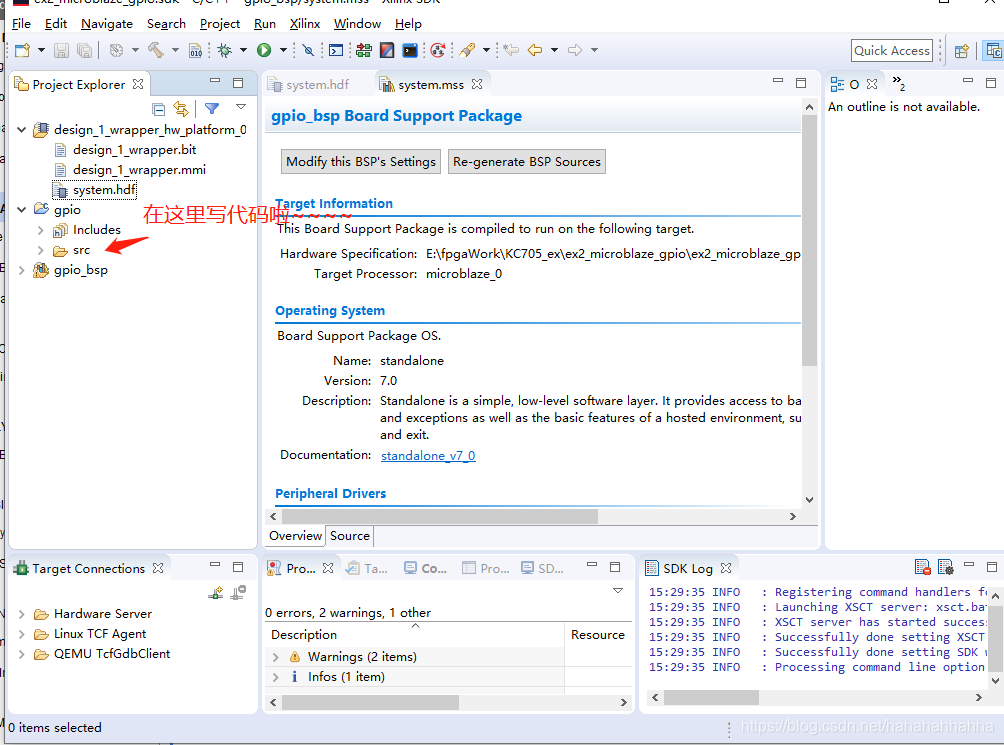Open the File menu

[21, 24]
